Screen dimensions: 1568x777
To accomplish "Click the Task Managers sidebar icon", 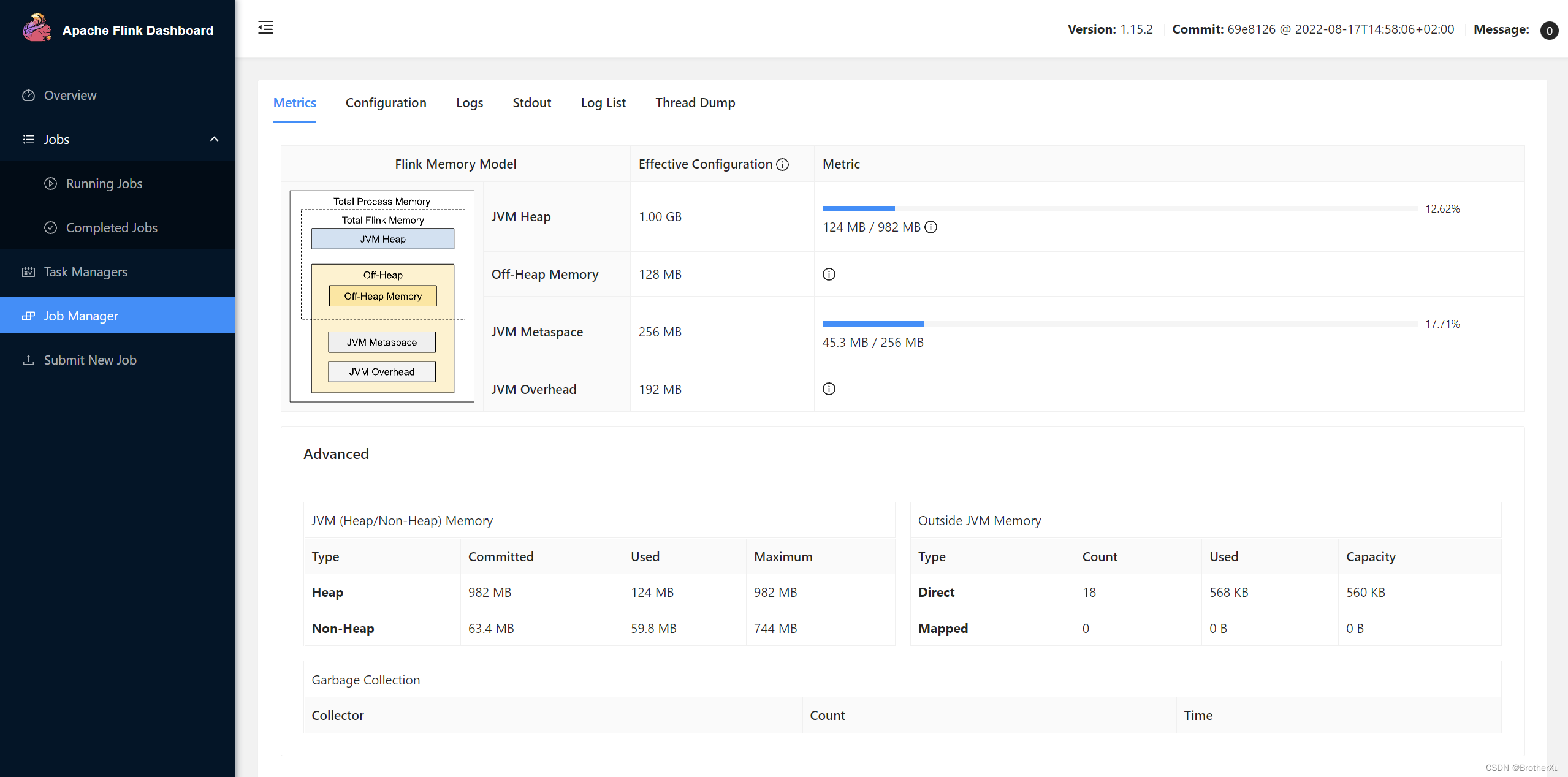I will click(x=28, y=272).
